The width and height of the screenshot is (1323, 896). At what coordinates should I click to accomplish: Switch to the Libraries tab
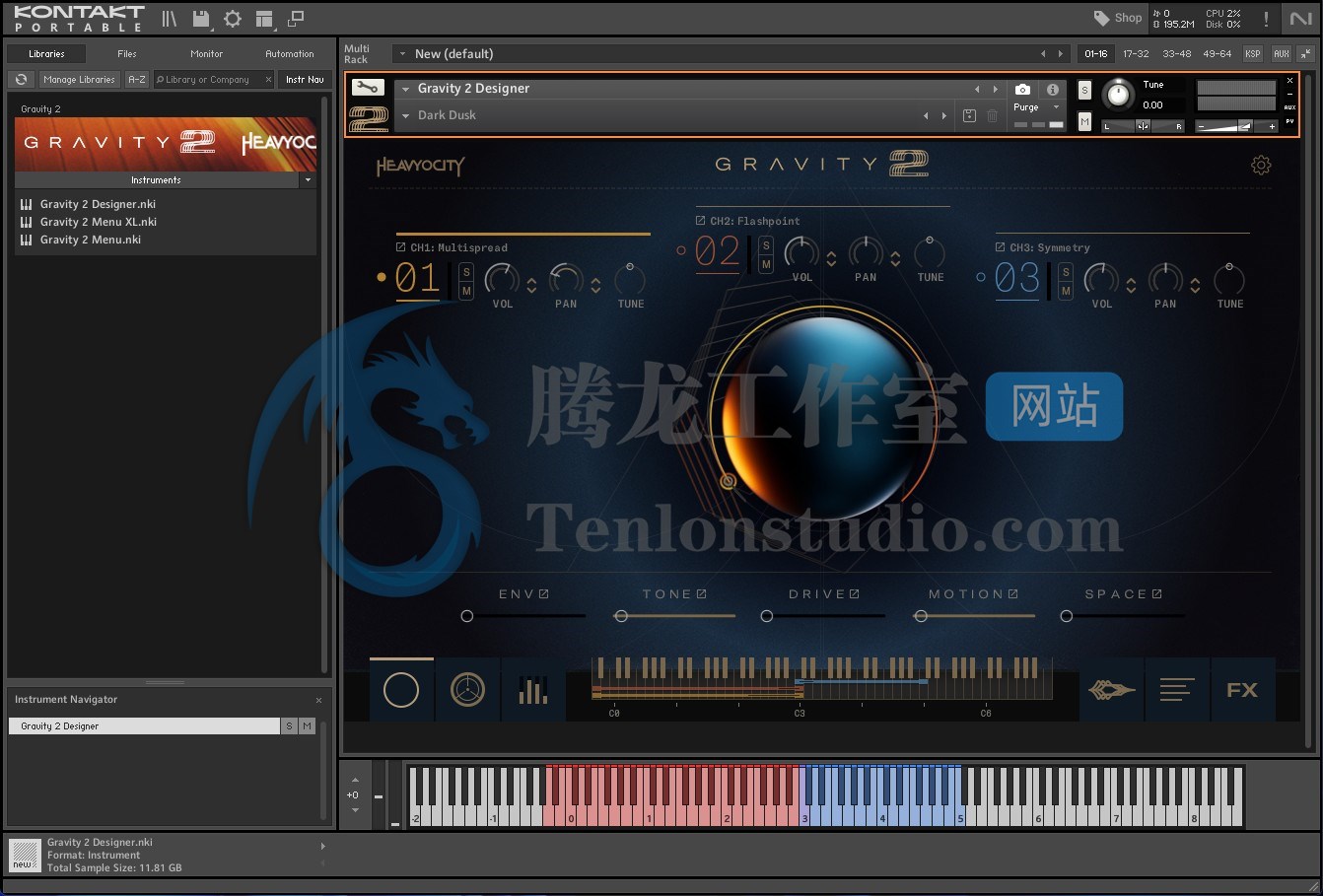(46, 53)
